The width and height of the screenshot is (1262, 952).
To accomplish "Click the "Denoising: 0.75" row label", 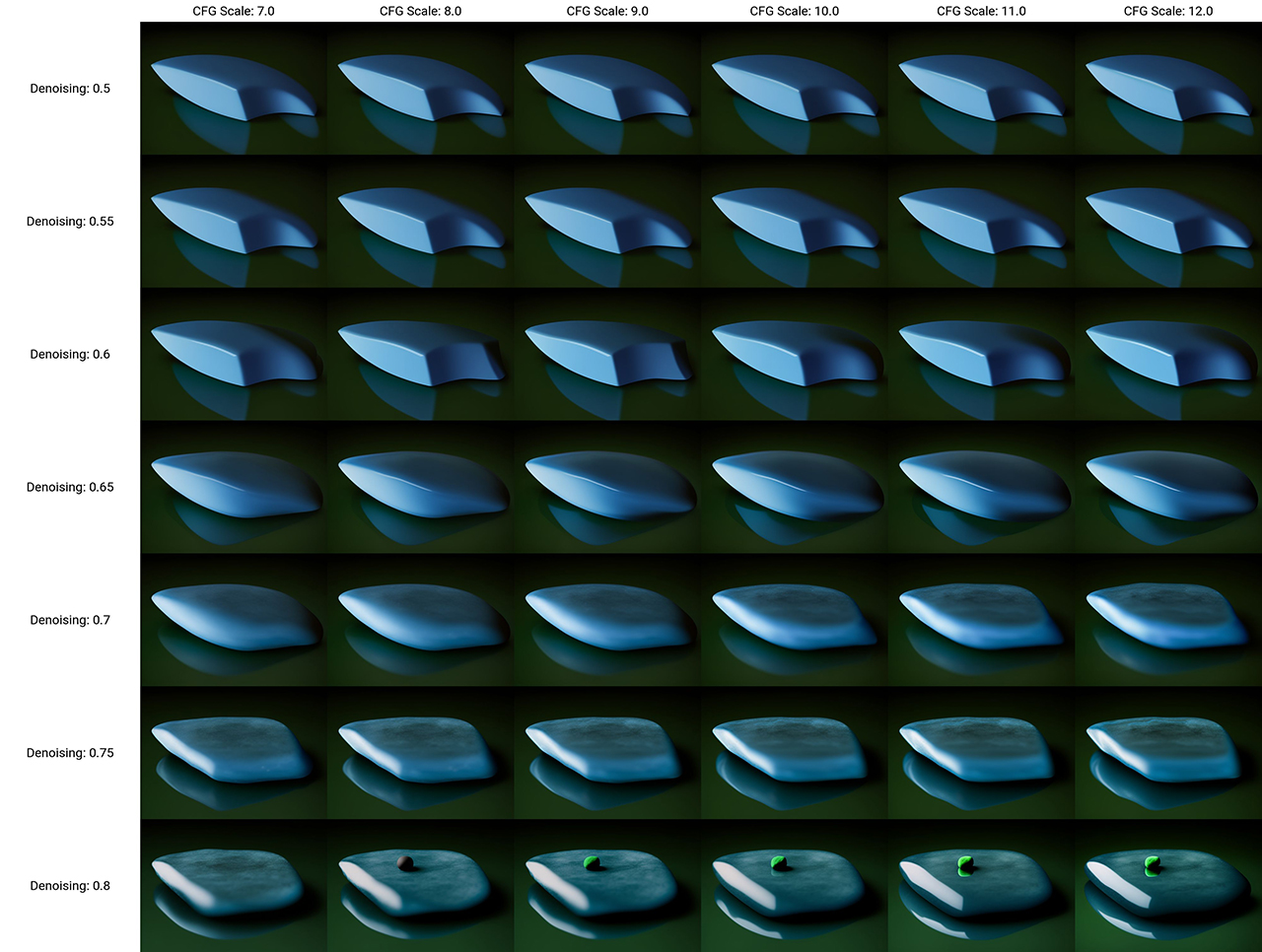I will (70, 753).
